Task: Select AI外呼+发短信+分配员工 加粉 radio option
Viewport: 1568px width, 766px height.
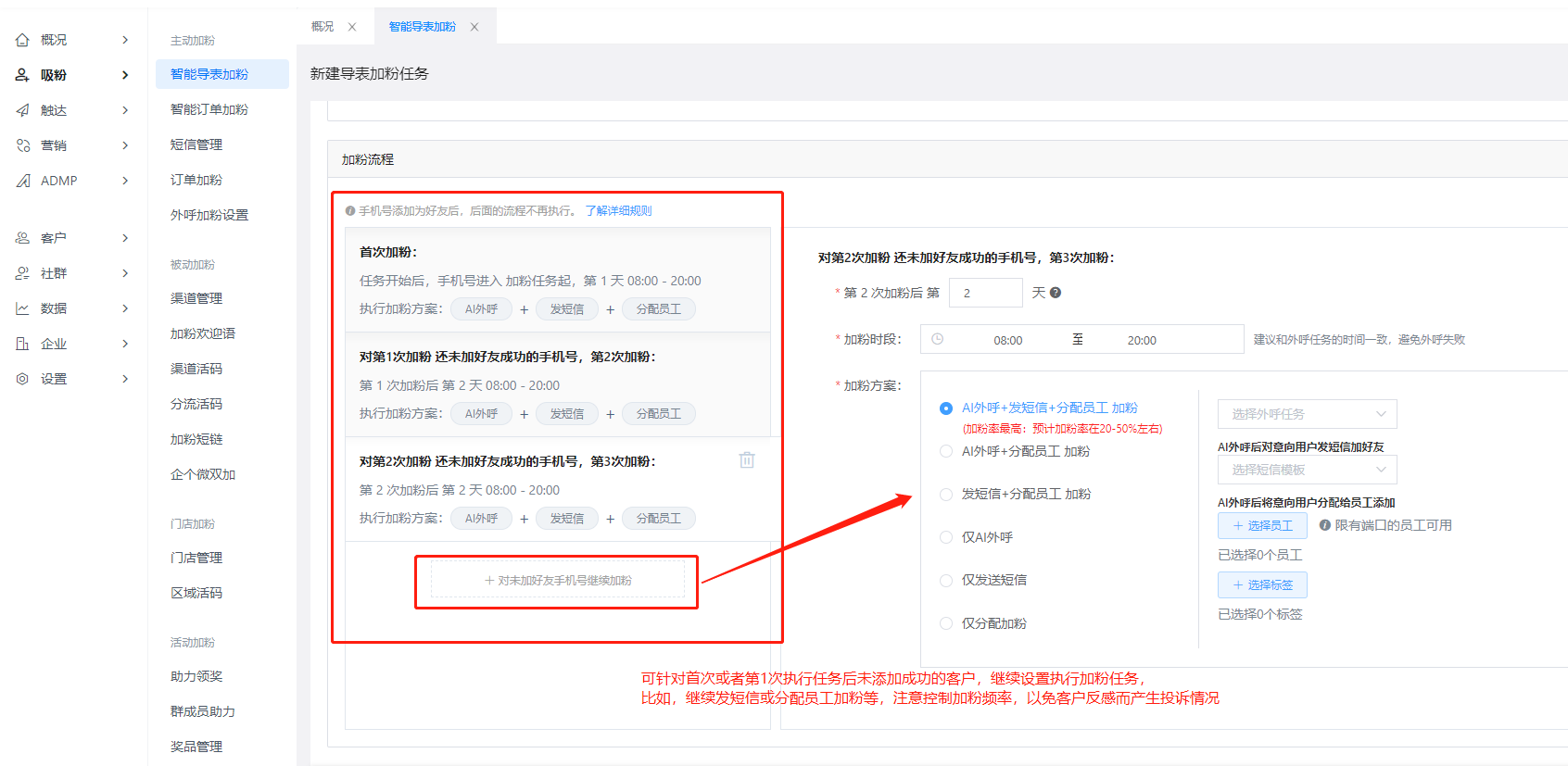Action: (946, 408)
